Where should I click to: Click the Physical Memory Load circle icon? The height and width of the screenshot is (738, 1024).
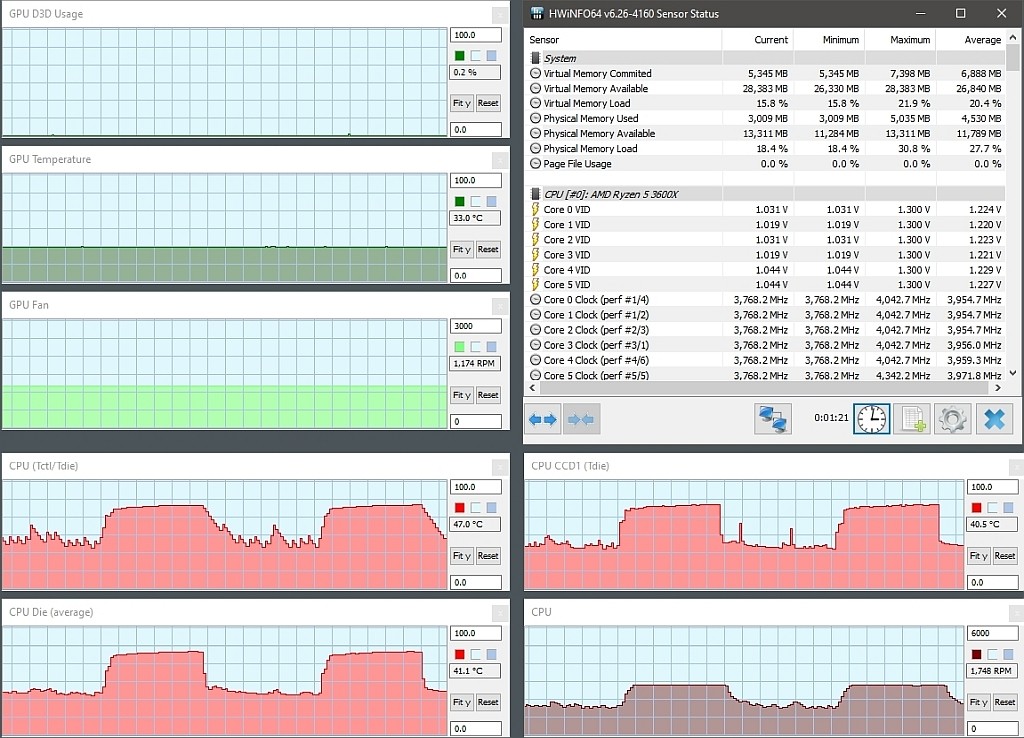(536, 148)
